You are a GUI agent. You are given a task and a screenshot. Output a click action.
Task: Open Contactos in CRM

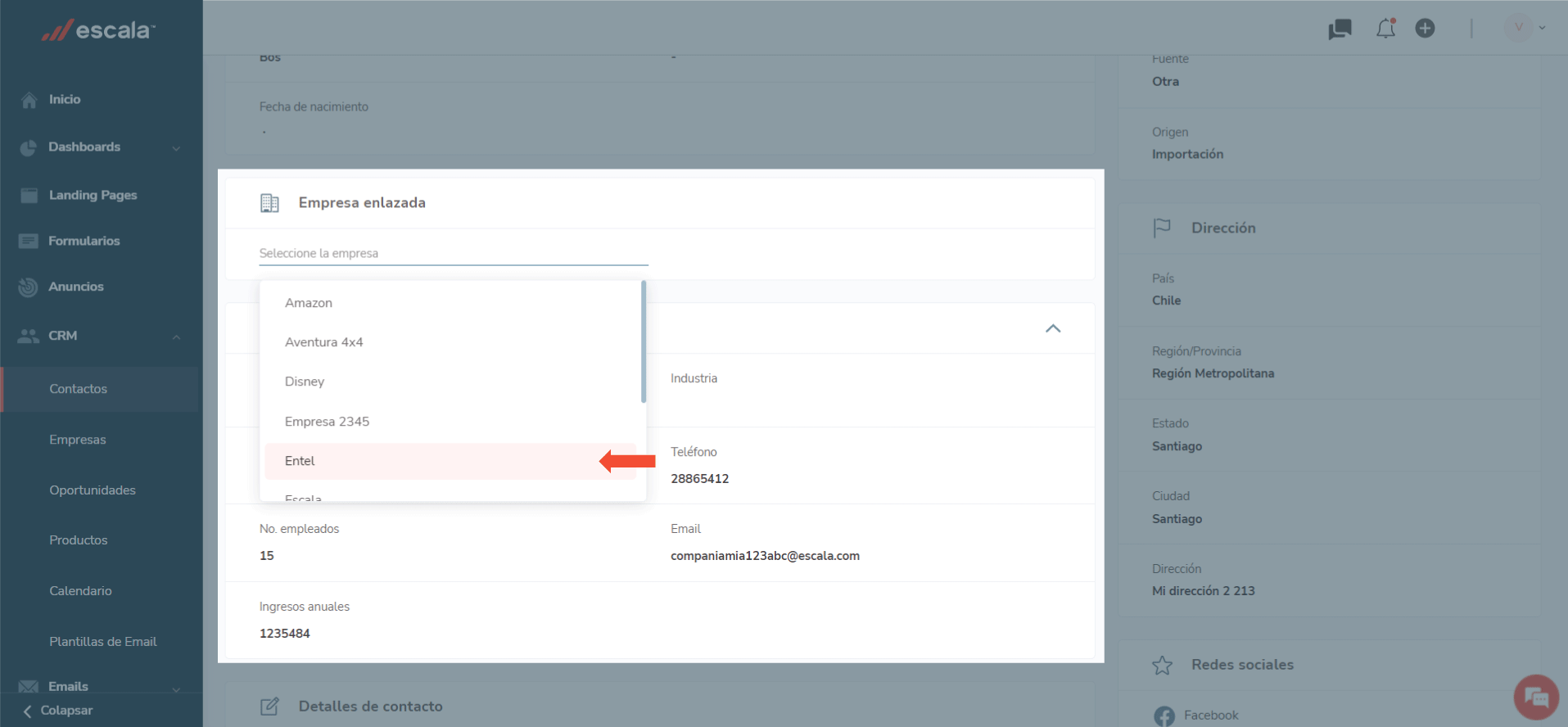[x=78, y=389]
